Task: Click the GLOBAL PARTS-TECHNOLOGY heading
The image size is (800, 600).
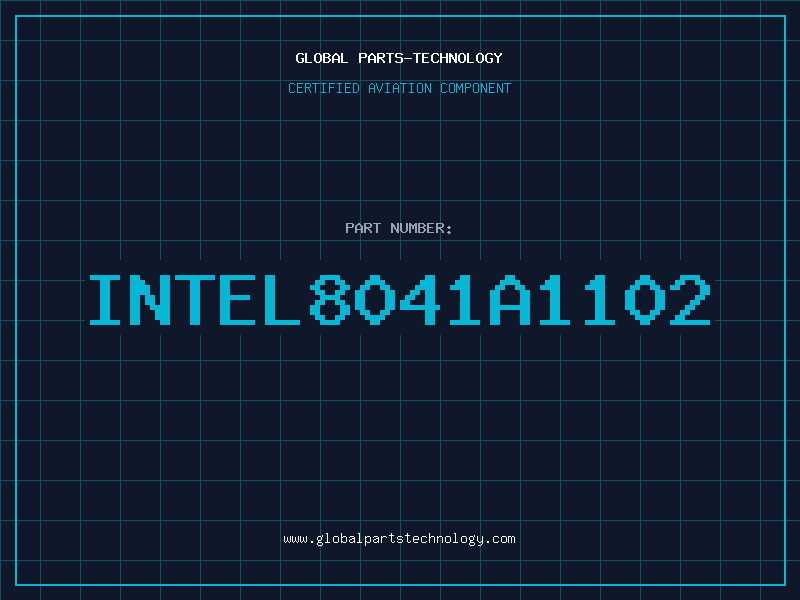Action: pos(399,58)
